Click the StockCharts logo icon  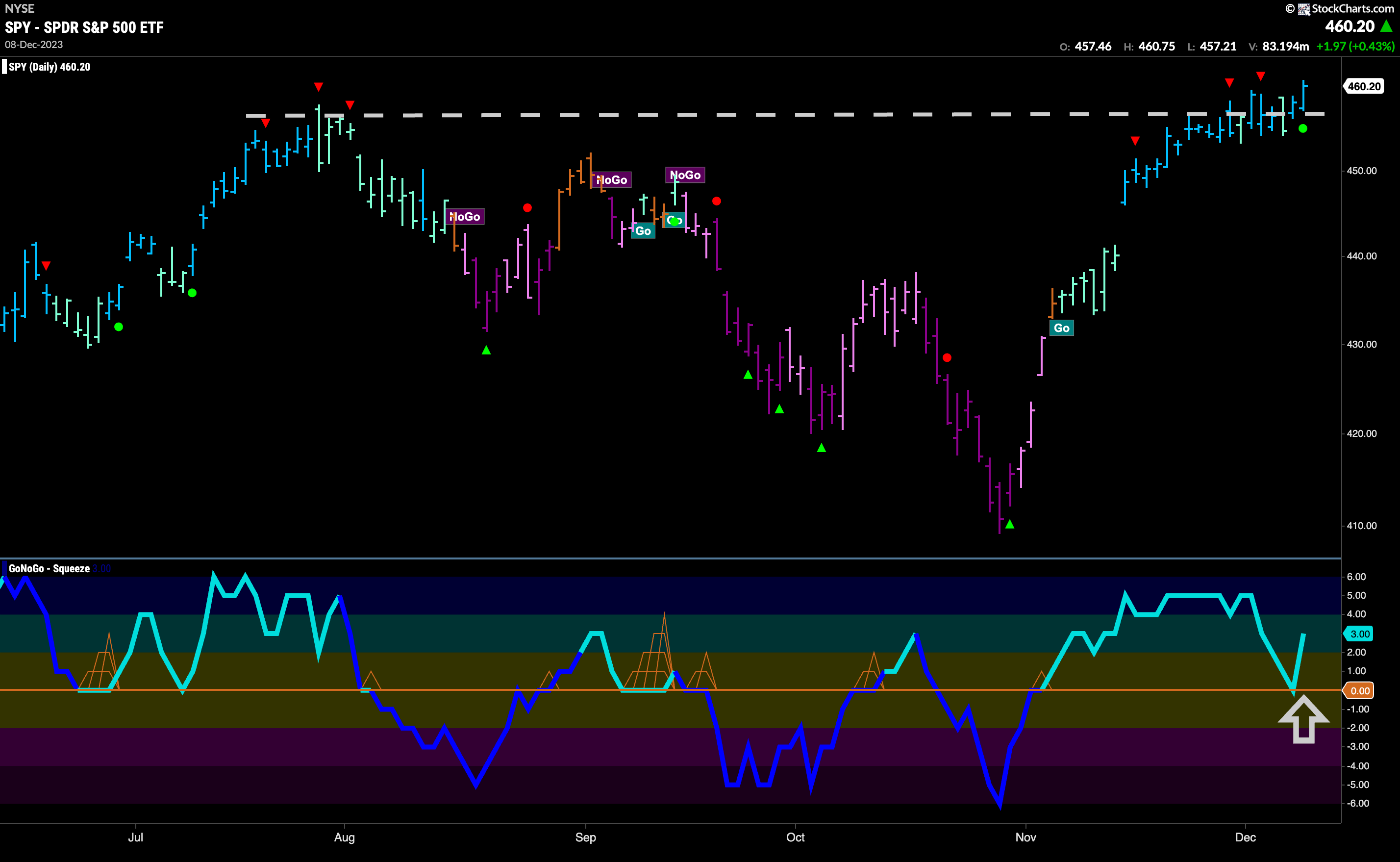1304,8
